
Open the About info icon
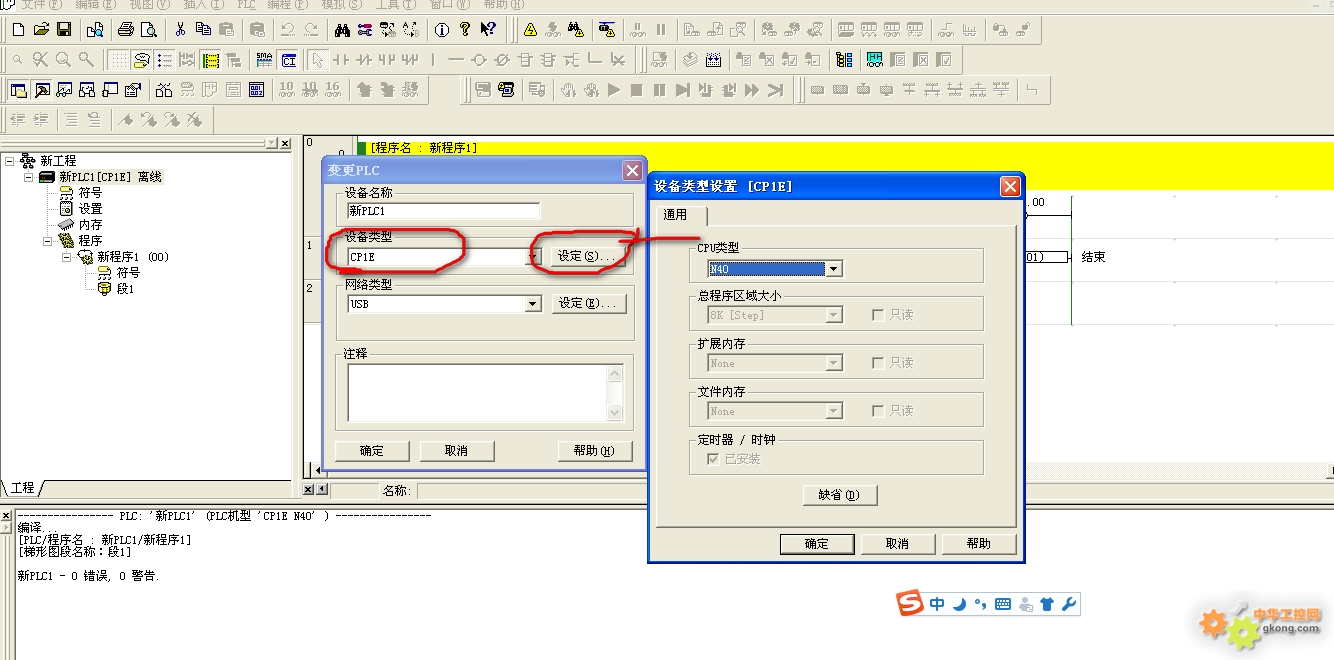coord(442,30)
